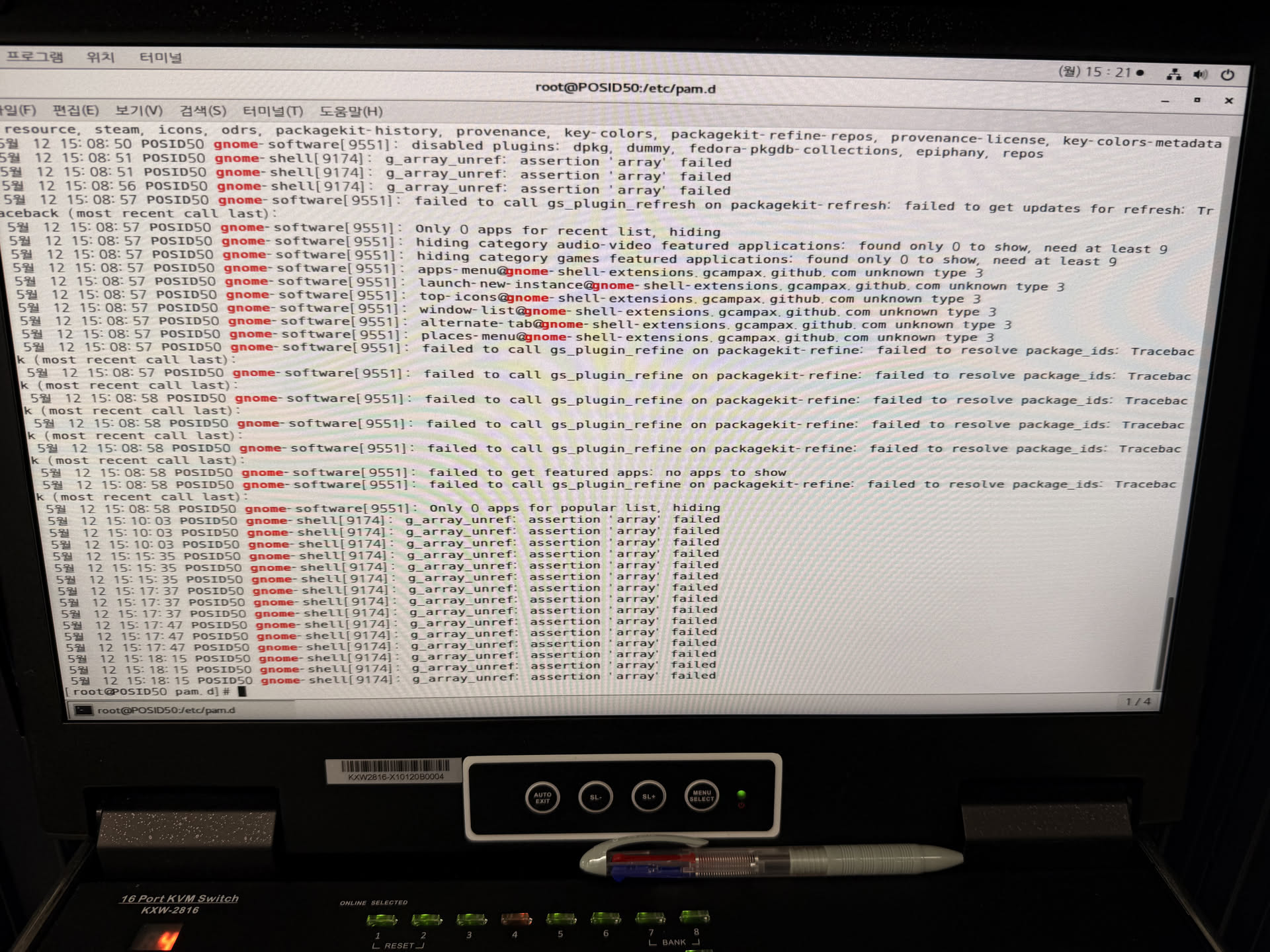Open the 1/4 workspace switcher

click(x=1138, y=701)
